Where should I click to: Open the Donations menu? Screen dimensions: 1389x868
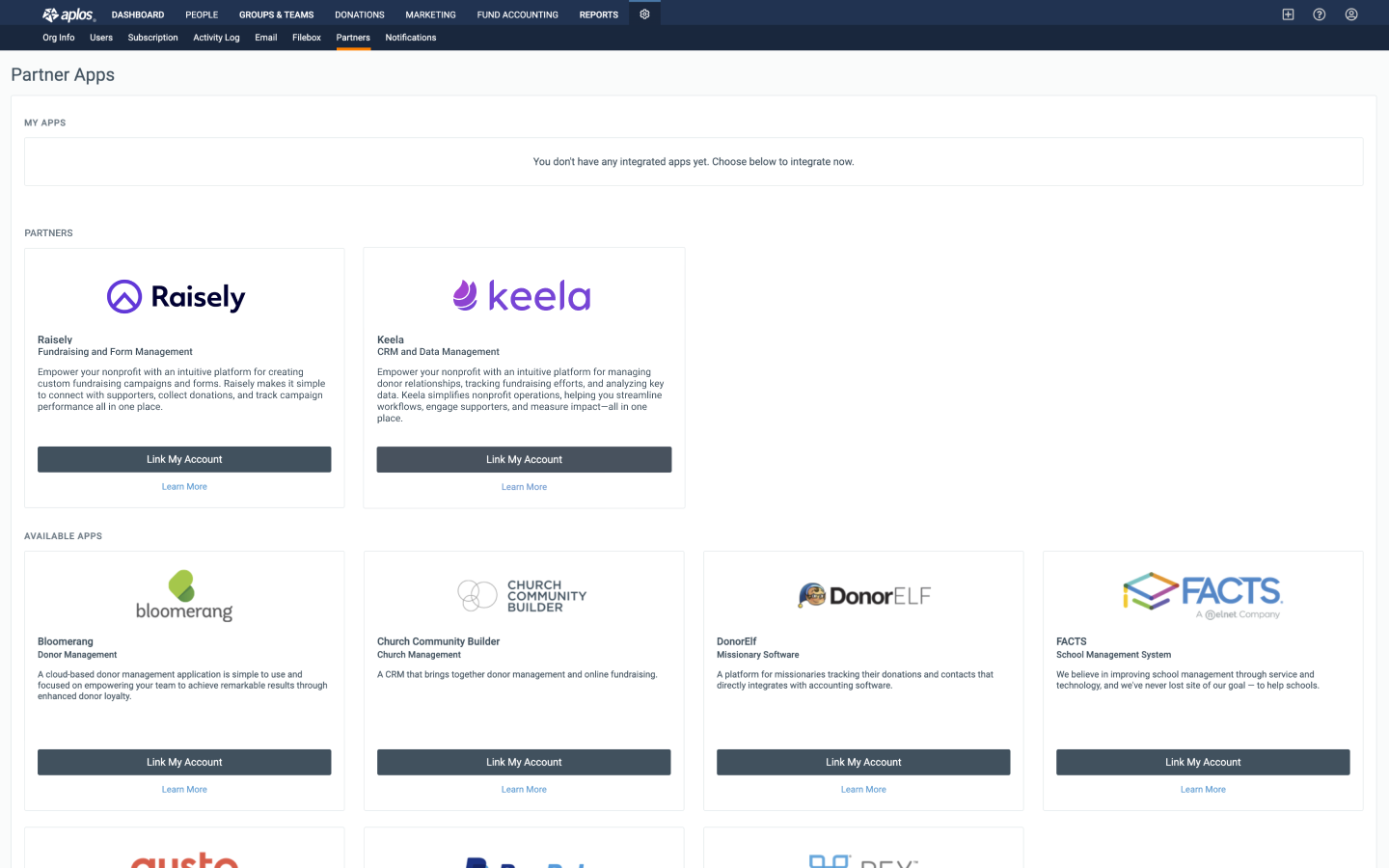click(x=360, y=14)
